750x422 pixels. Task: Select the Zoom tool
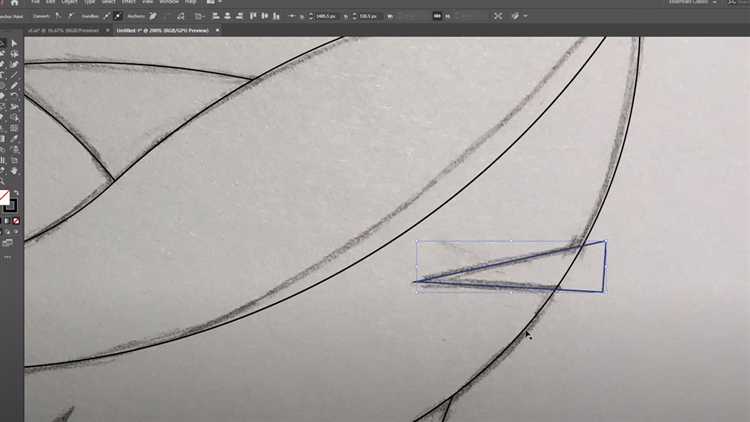pyautogui.click(x=2, y=181)
